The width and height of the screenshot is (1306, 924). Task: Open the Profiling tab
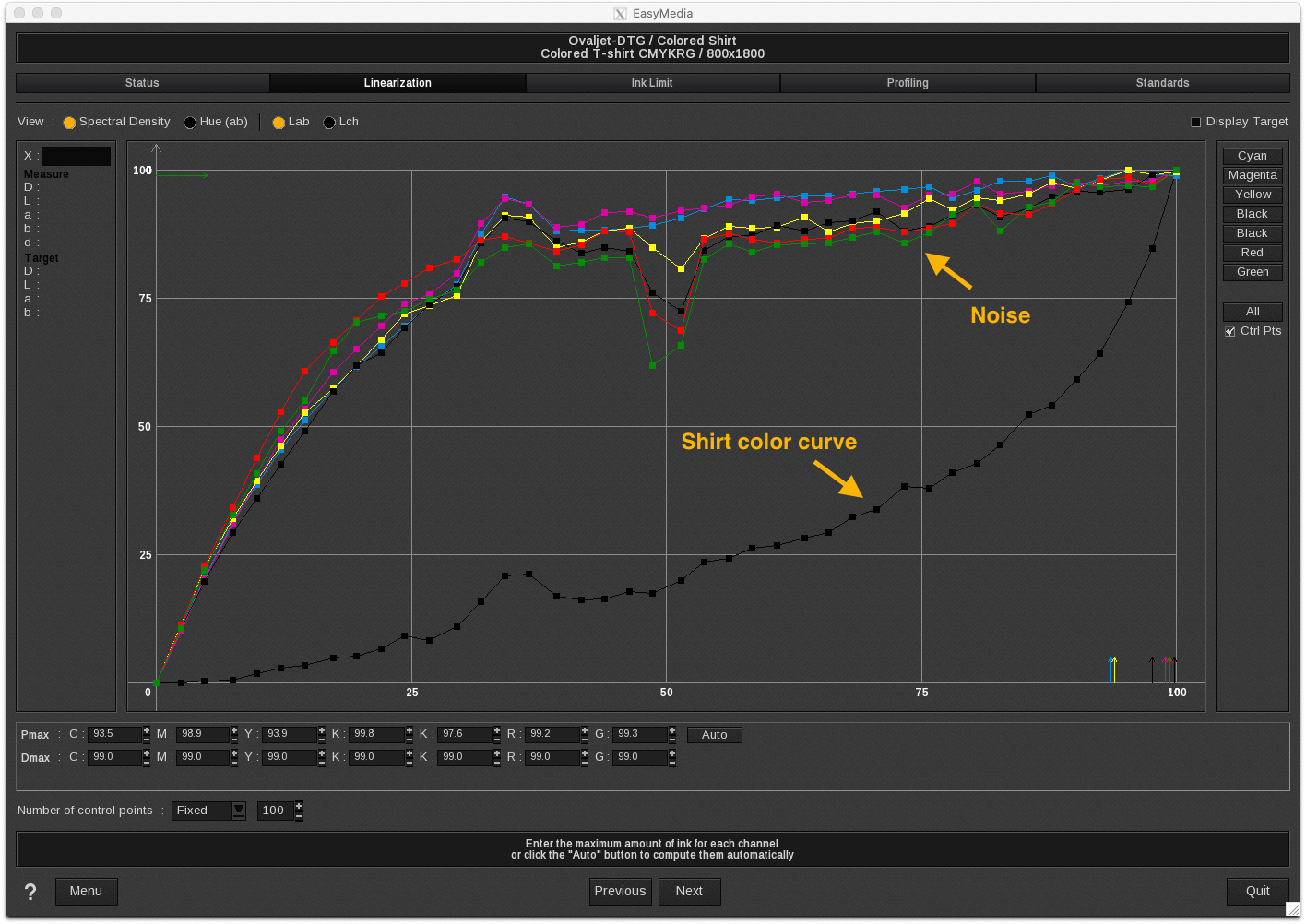tap(908, 83)
